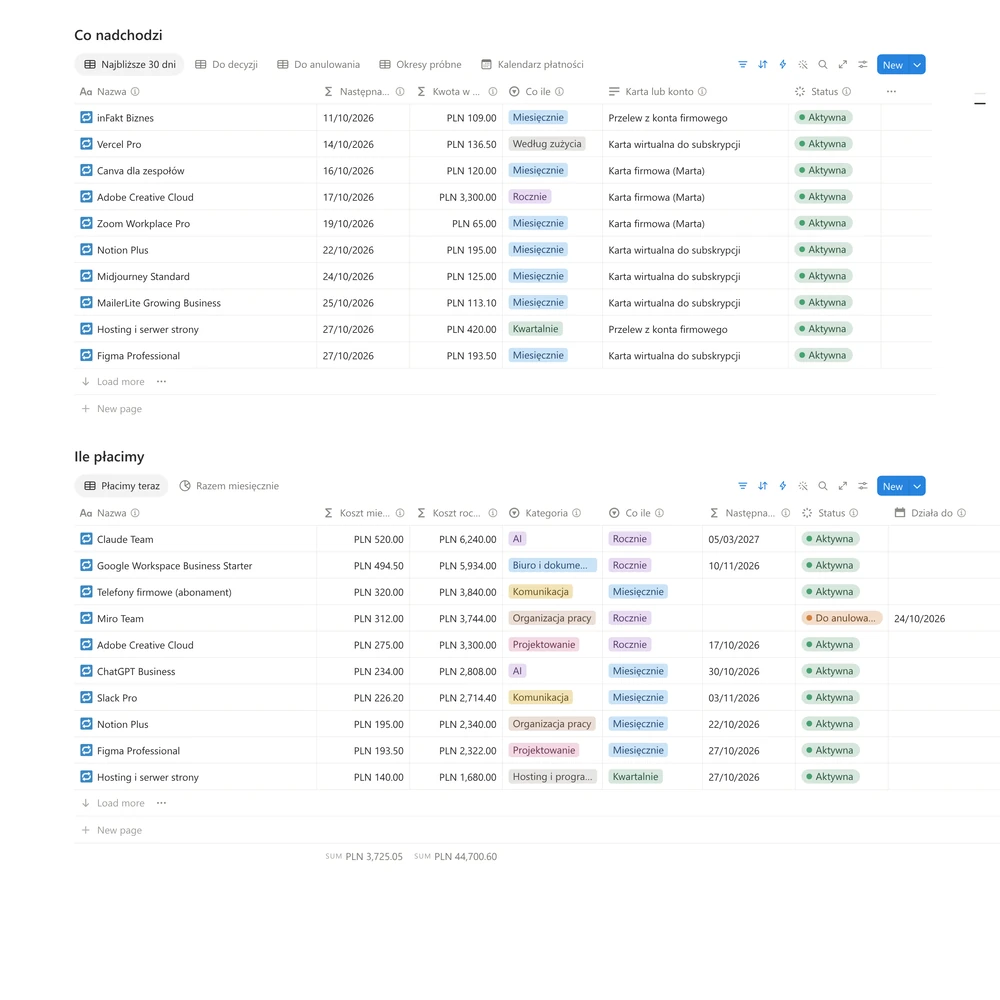
Task: Click the info icon beside the Kategoria header
Action: 577,513
